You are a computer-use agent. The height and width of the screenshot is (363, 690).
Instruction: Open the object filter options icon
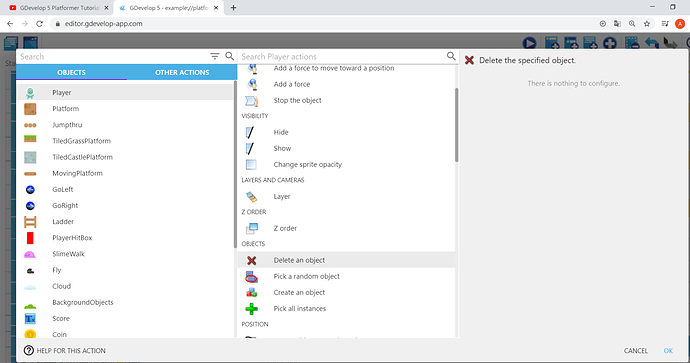214,56
